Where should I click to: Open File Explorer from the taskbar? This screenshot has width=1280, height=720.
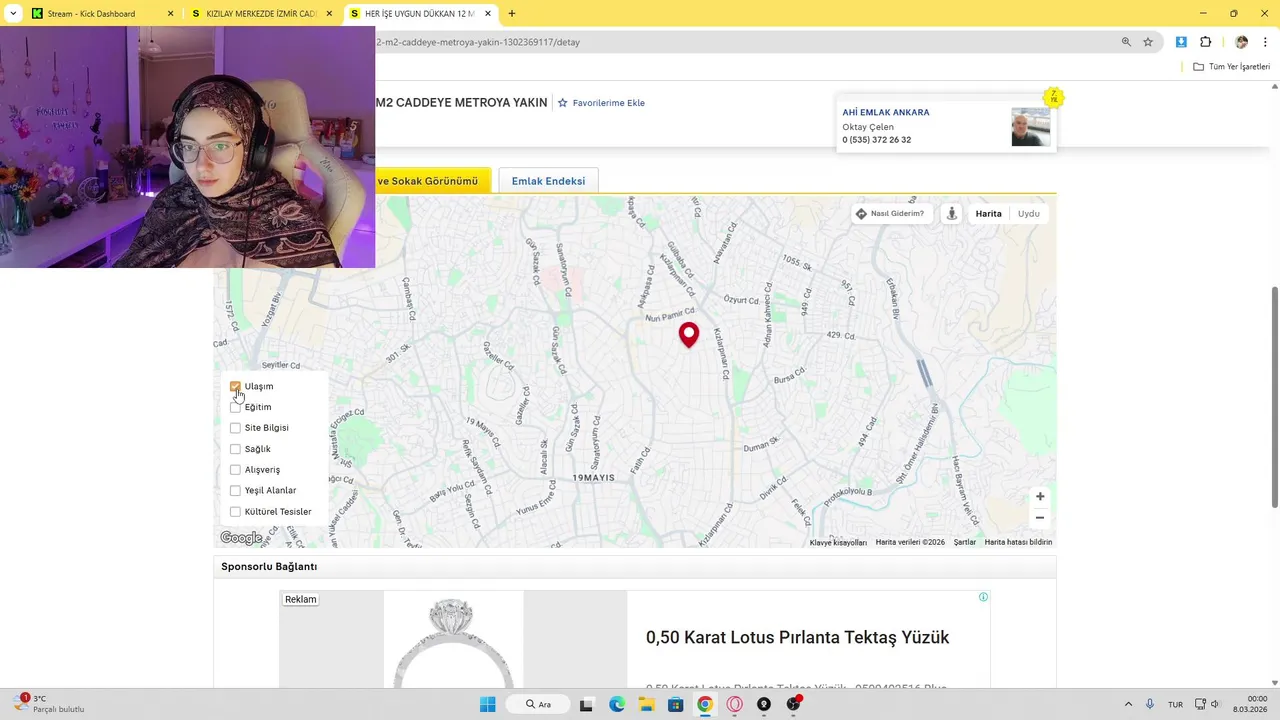tap(646, 704)
